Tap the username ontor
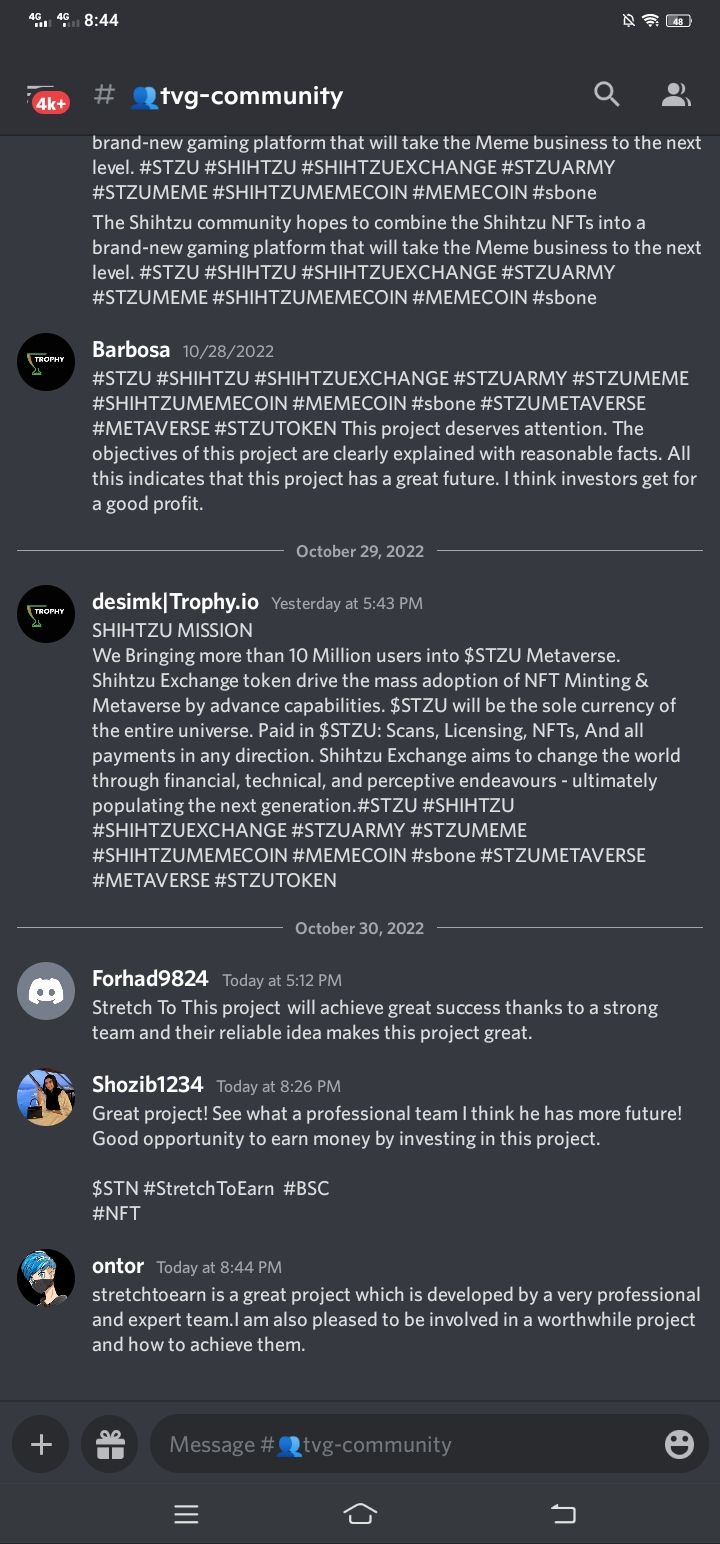Image resolution: width=720 pixels, height=1544 pixels. (x=118, y=1266)
